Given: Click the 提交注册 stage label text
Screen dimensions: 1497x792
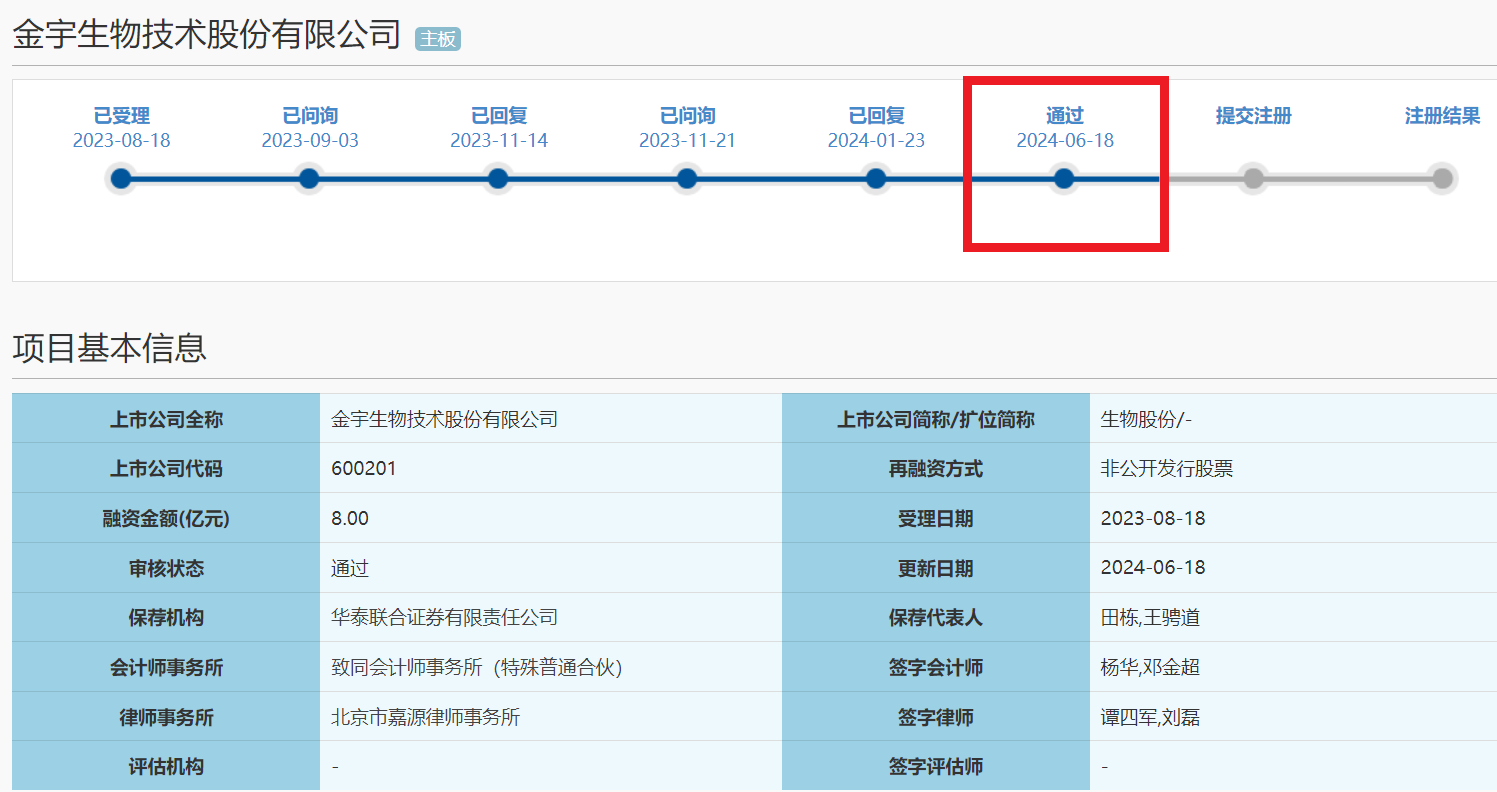Looking at the screenshot, I should (x=1253, y=115).
